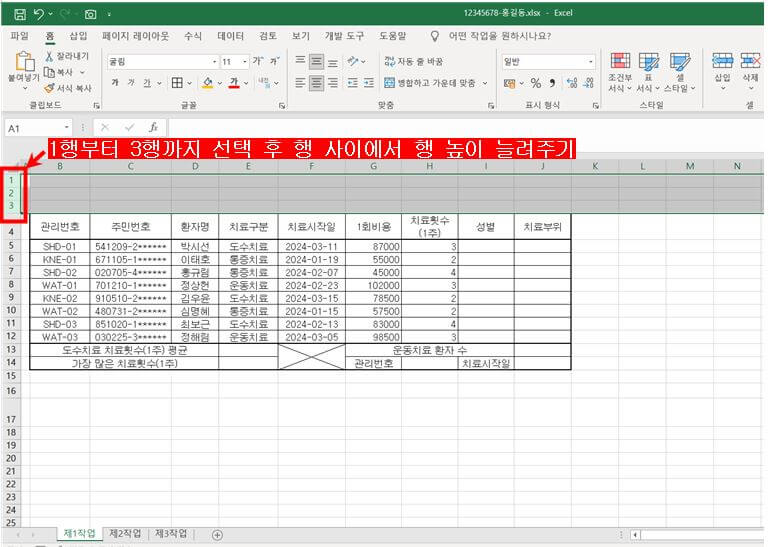Click the camera icon in quick access toolbar
The width and height of the screenshot is (779, 547).
pos(90,14)
